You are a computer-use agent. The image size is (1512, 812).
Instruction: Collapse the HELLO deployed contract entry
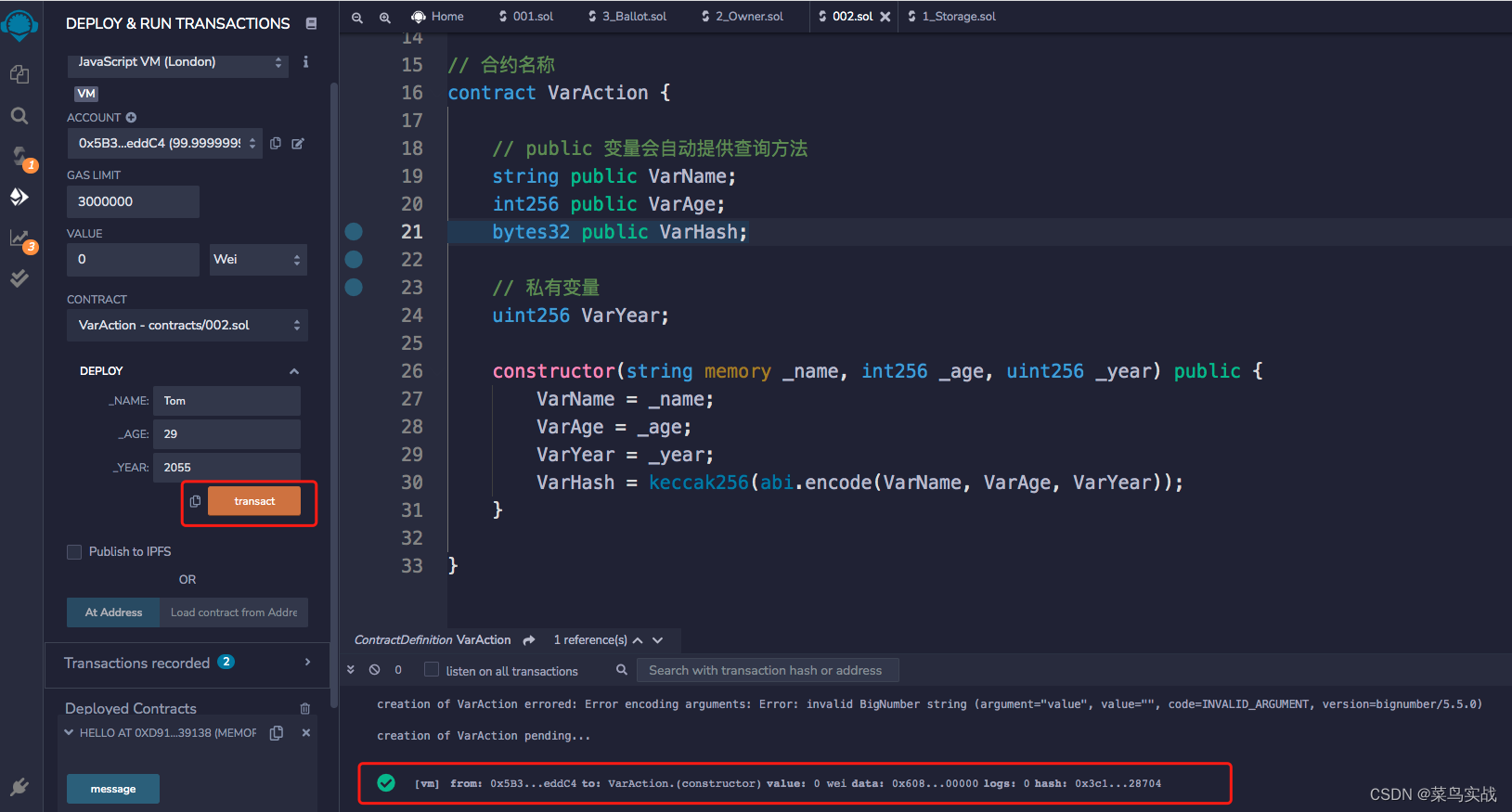pyautogui.click(x=69, y=733)
